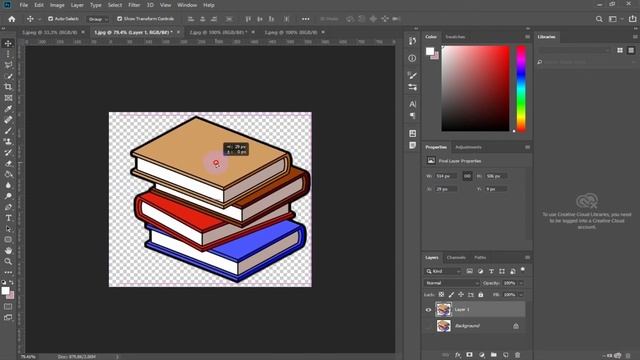Select the Pen tool

pos(8,207)
